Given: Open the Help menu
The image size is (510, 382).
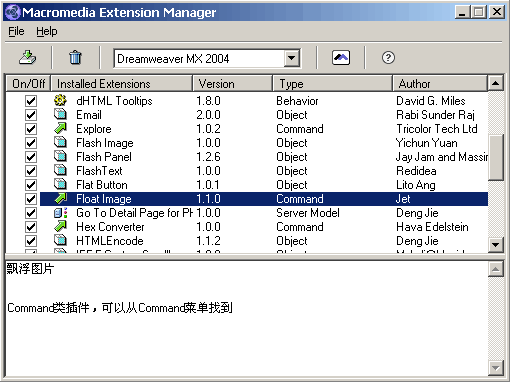Looking at the screenshot, I should click(47, 31).
